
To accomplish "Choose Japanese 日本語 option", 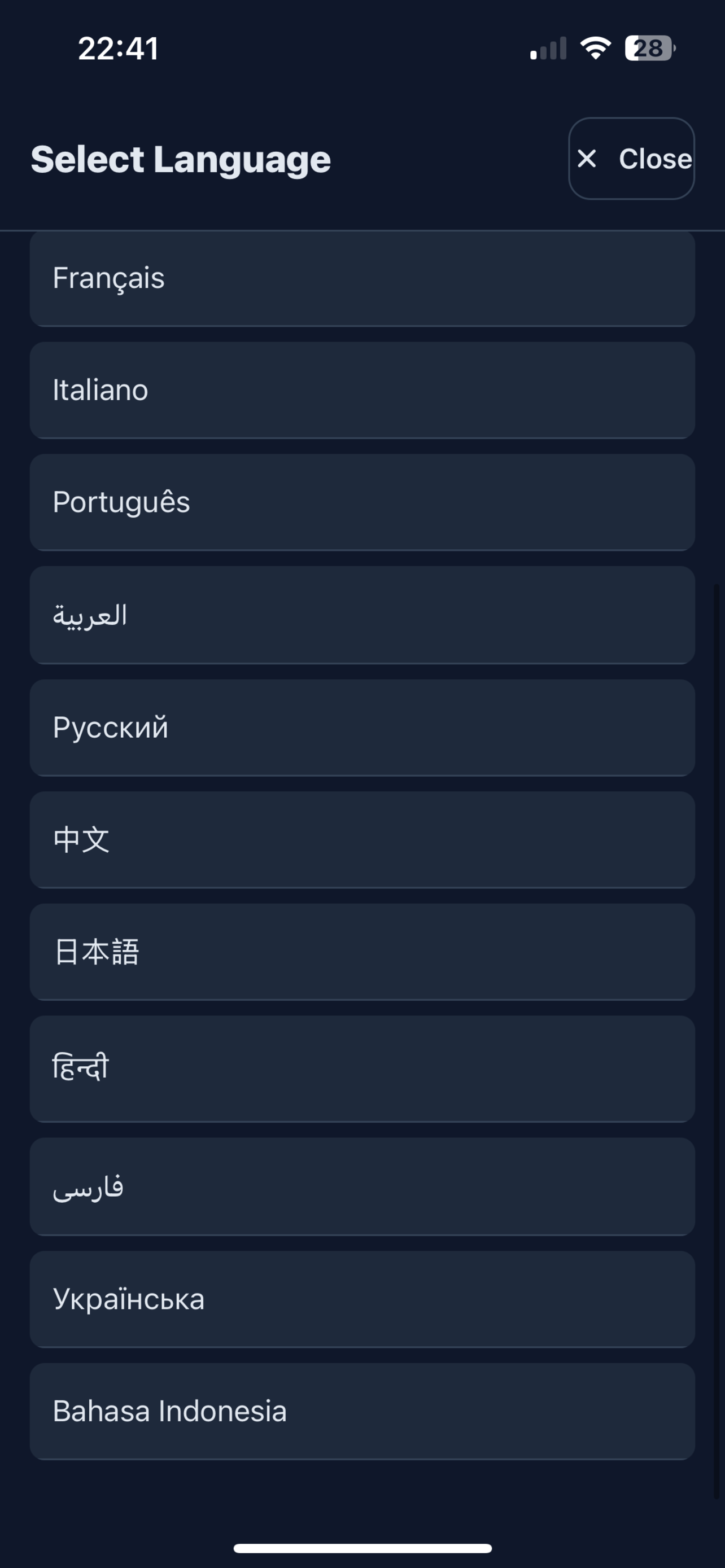I will (362, 952).
